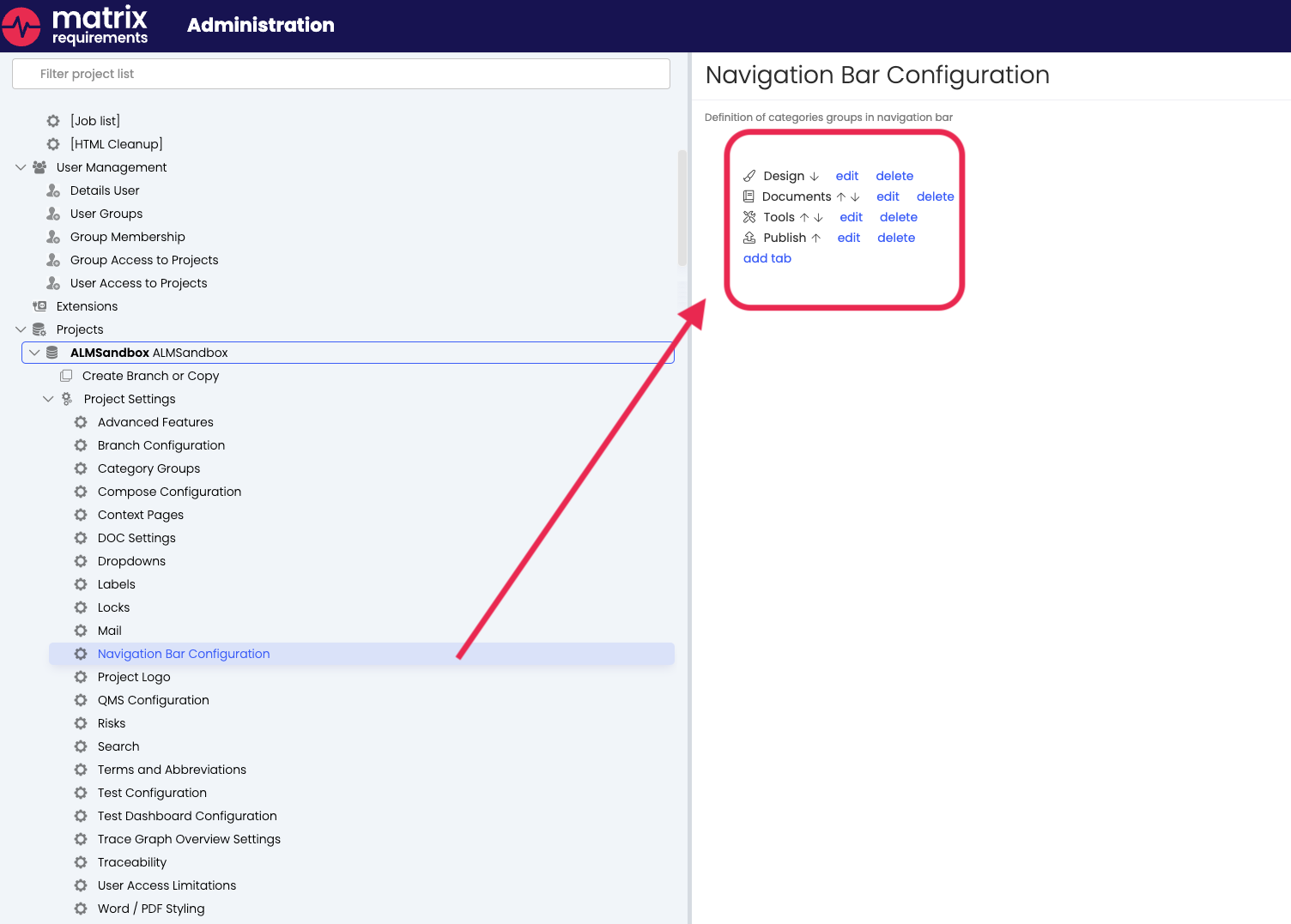
Task: Click the gears icon beside Project Settings
Action: coord(67,399)
